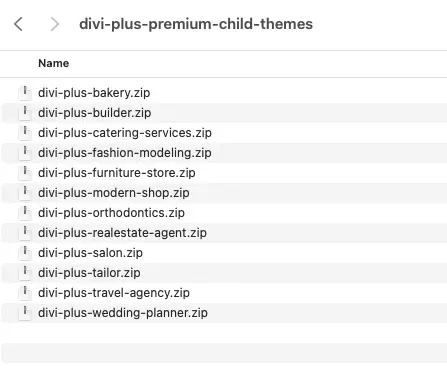This screenshot has height=378, width=447.
Task: Click the zip icon for divi-plus-furniture-store.zip
Action: click(x=25, y=173)
